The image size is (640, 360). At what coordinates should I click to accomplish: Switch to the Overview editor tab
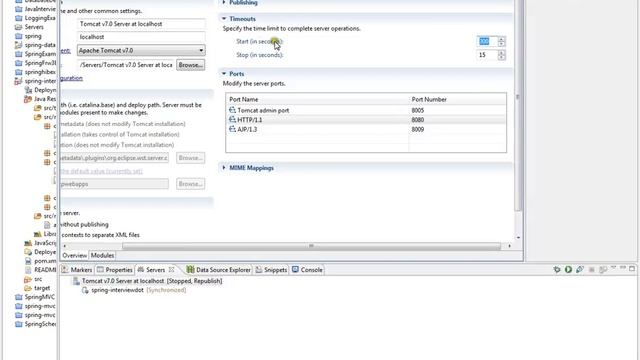tap(75, 256)
